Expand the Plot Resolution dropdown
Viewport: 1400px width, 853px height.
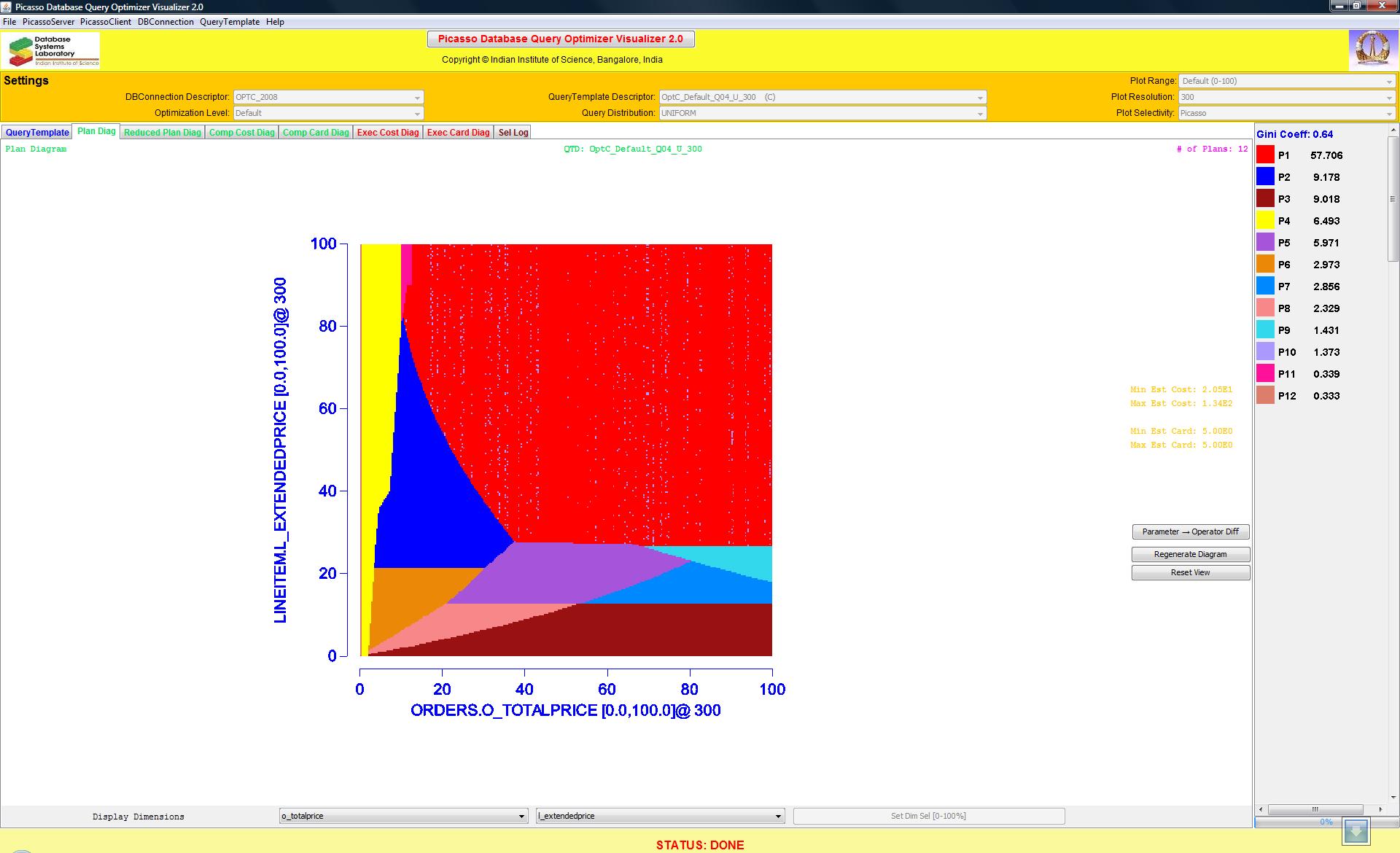1287,97
